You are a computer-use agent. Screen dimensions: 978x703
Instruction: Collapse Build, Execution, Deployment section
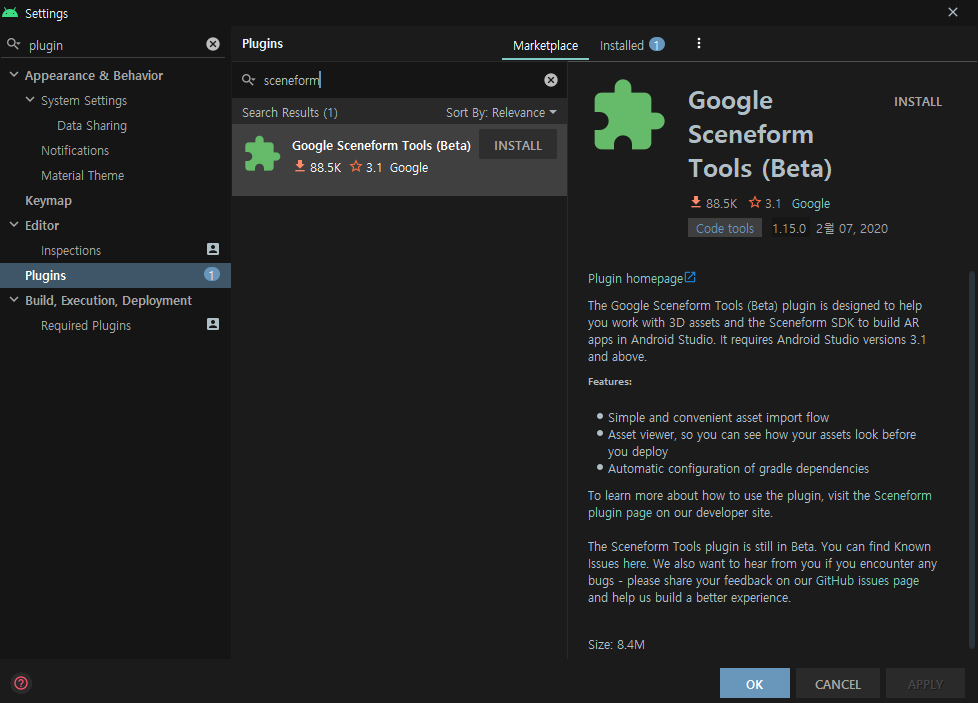point(14,299)
